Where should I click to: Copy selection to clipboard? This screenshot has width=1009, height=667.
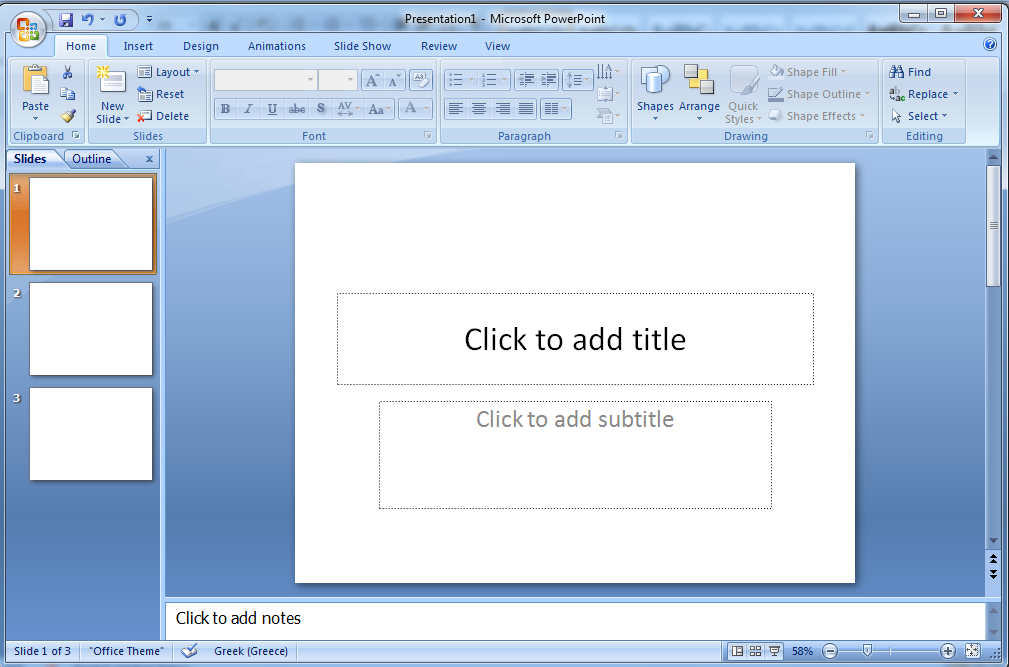point(68,94)
